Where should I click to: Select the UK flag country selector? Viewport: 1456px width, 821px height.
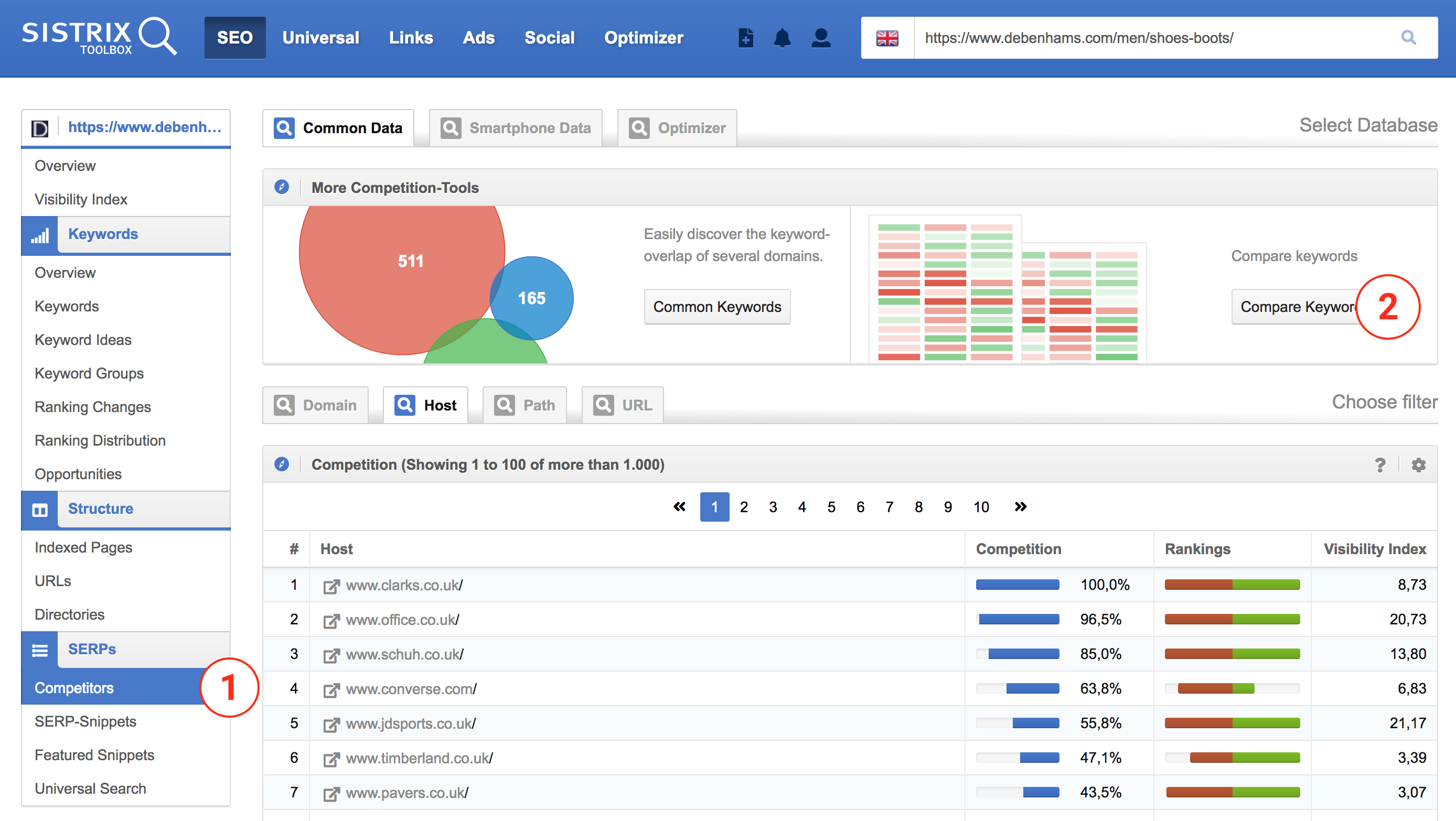click(887, 38)
